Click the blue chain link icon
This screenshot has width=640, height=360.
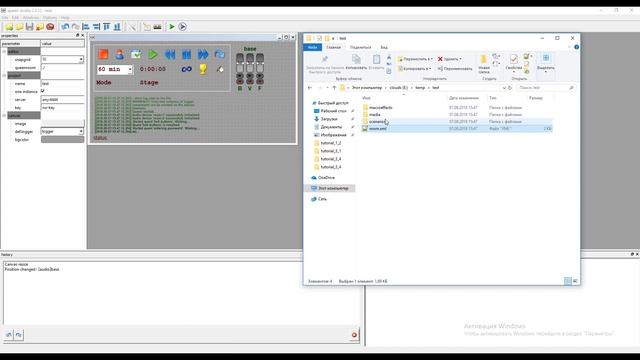(x=187, y=69)
